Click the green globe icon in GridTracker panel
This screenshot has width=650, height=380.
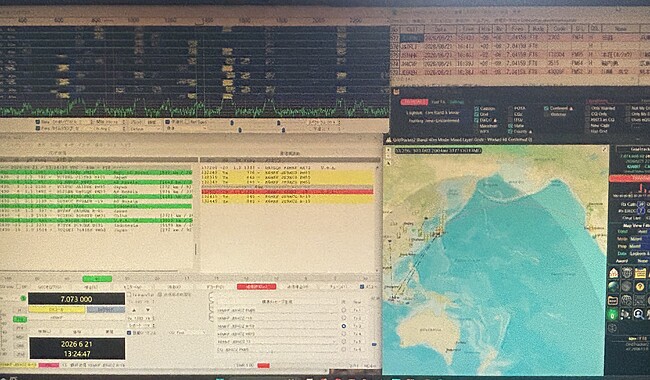click(x=614, y=286)
